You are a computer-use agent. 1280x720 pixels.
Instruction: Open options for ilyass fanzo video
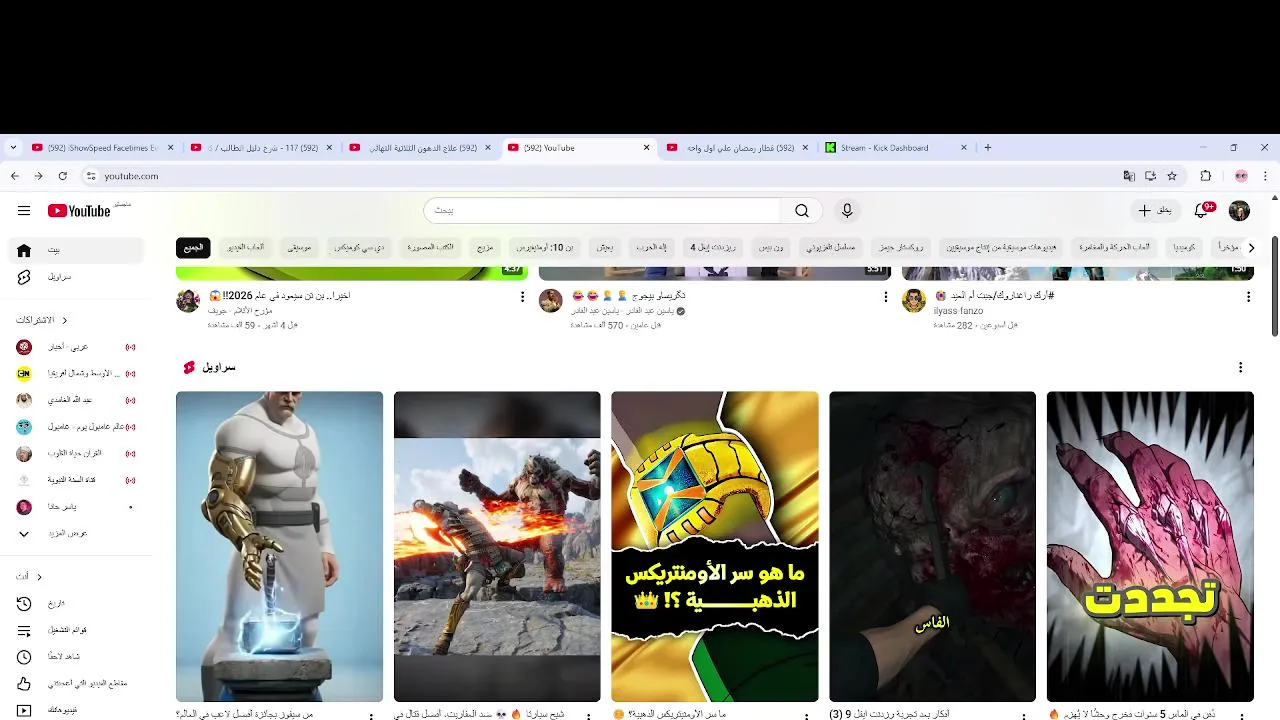point(1248,297)
